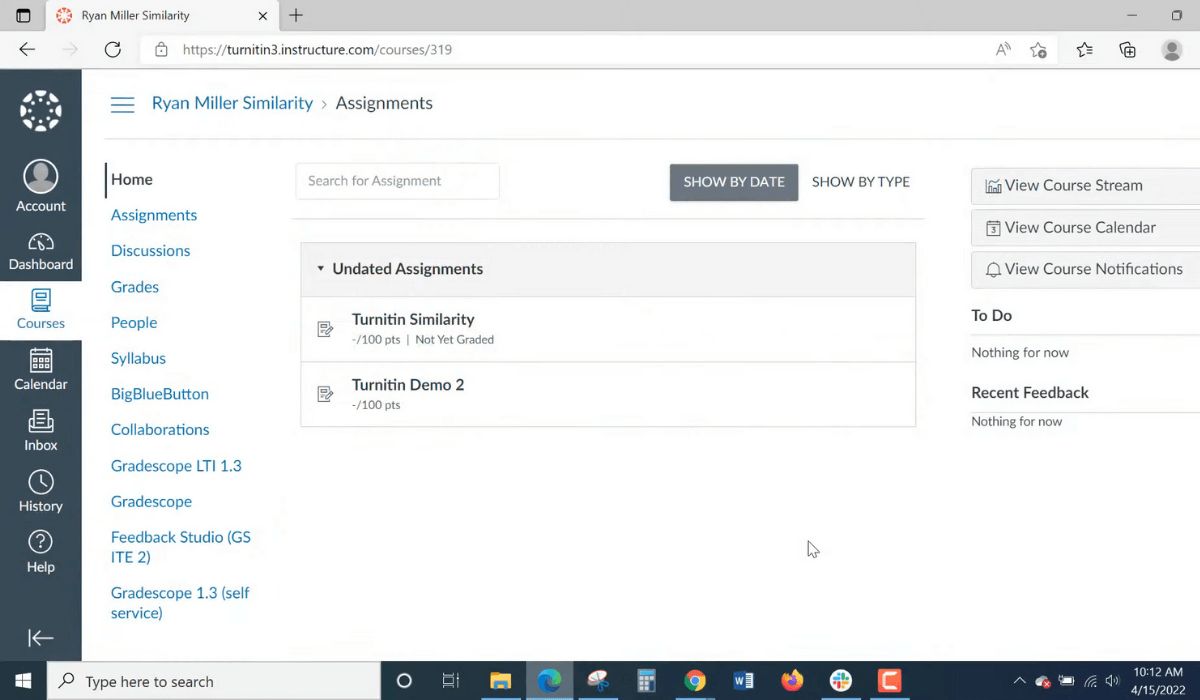This screenshot has height=700, width=1200.
Task: Open taskbar clock and date
Action: 1160,681
